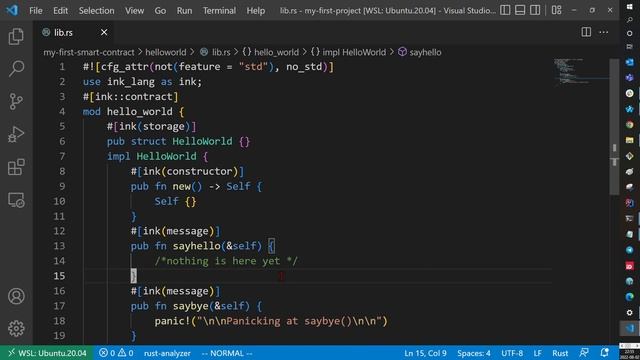Close the lib.rs tab
This screenshot has height=360, width=640.
point(104,32)
